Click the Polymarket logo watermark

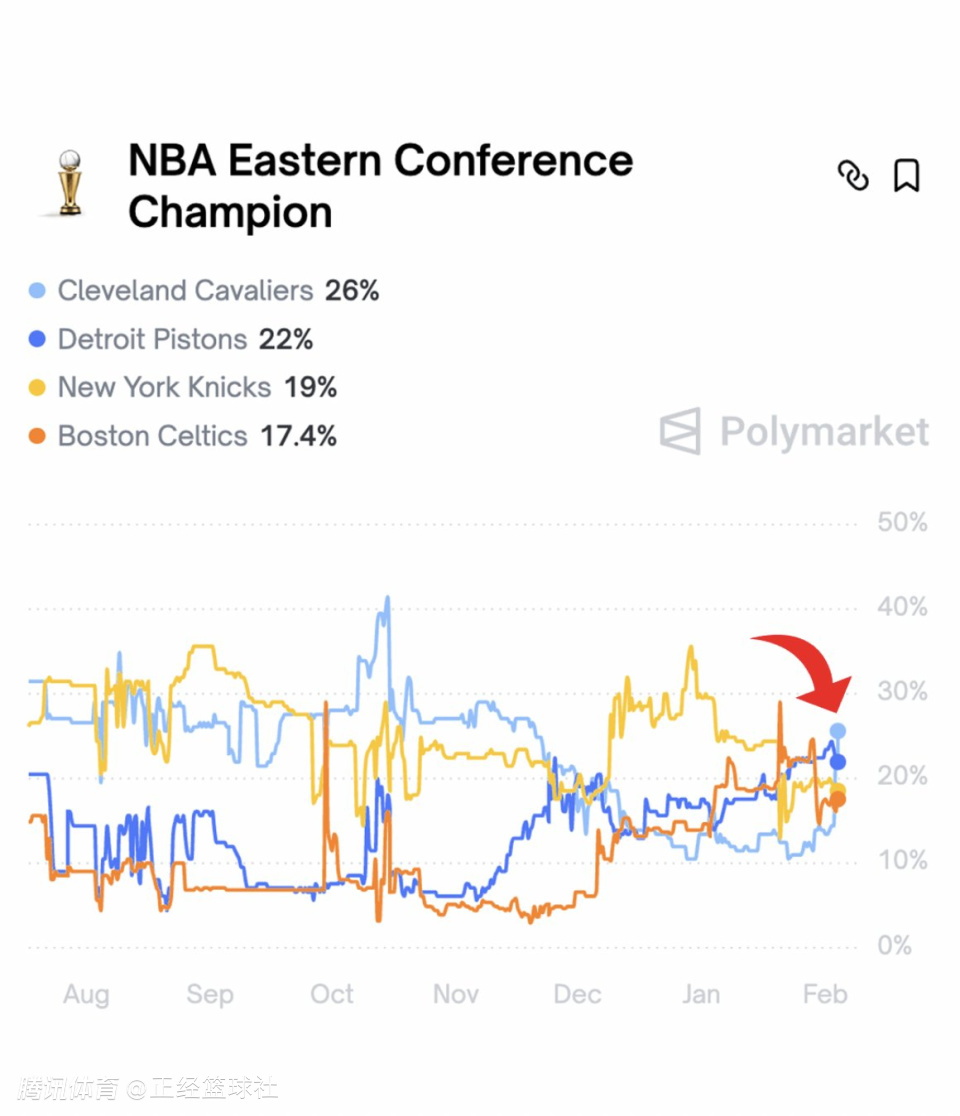[x=795, y=432]
